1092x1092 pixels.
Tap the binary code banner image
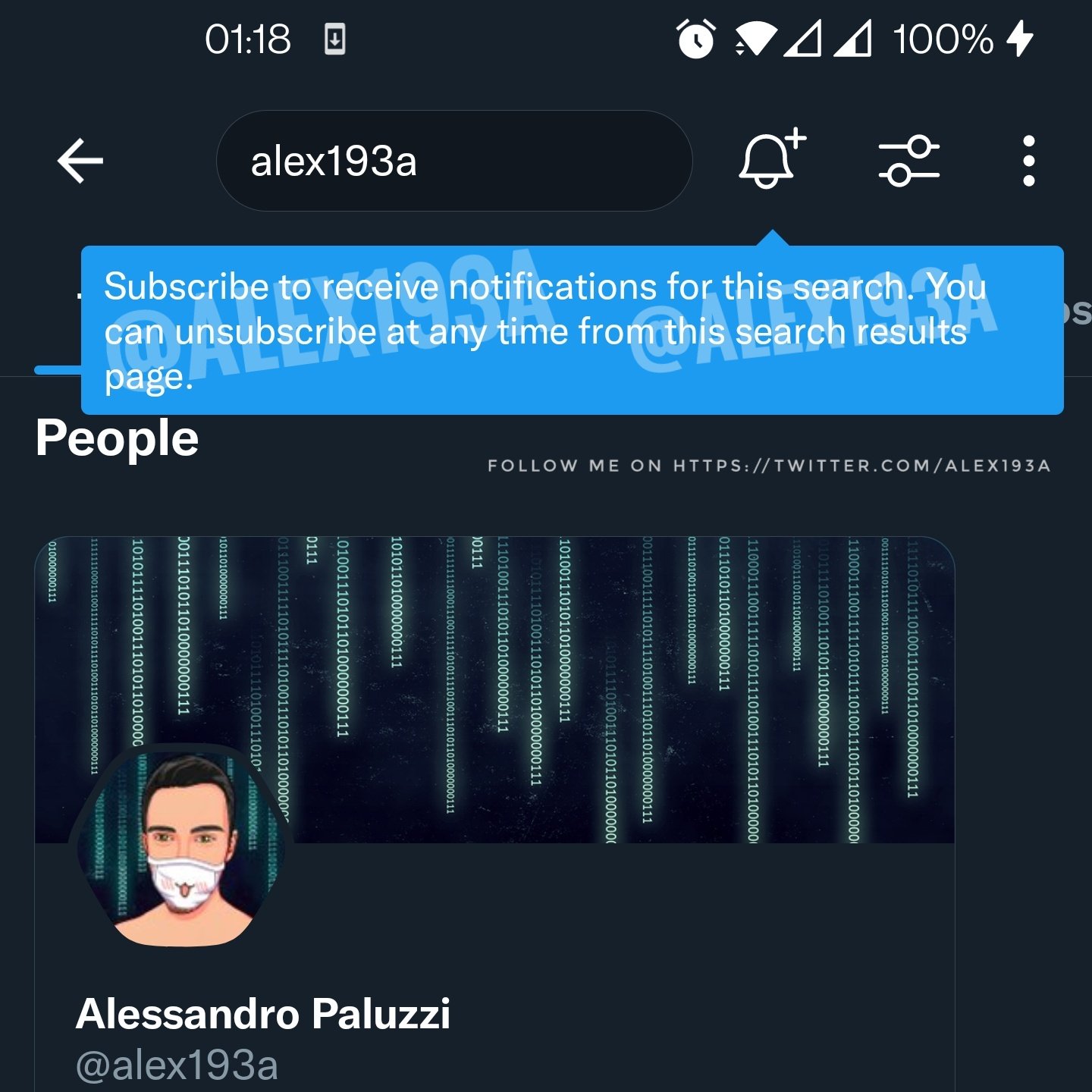click(x=494, y=689)
